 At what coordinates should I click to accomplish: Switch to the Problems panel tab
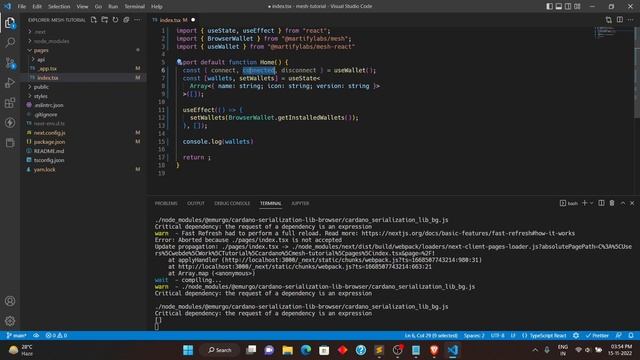(166, 203)
